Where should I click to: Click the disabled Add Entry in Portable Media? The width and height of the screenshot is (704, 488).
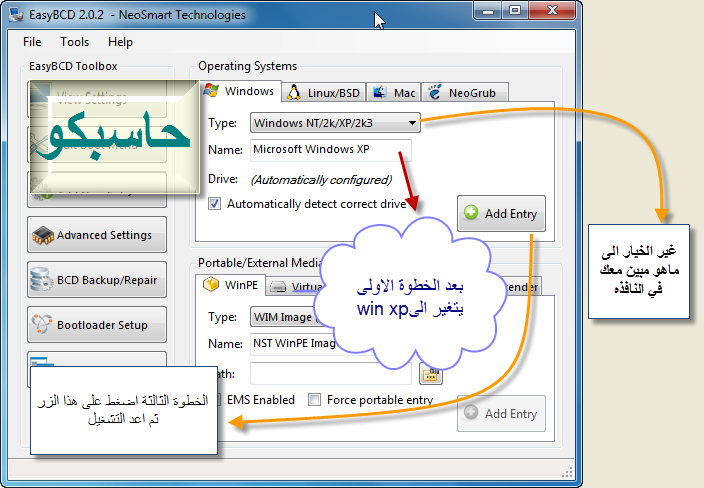pyautogui.click(x=501, y=413)
